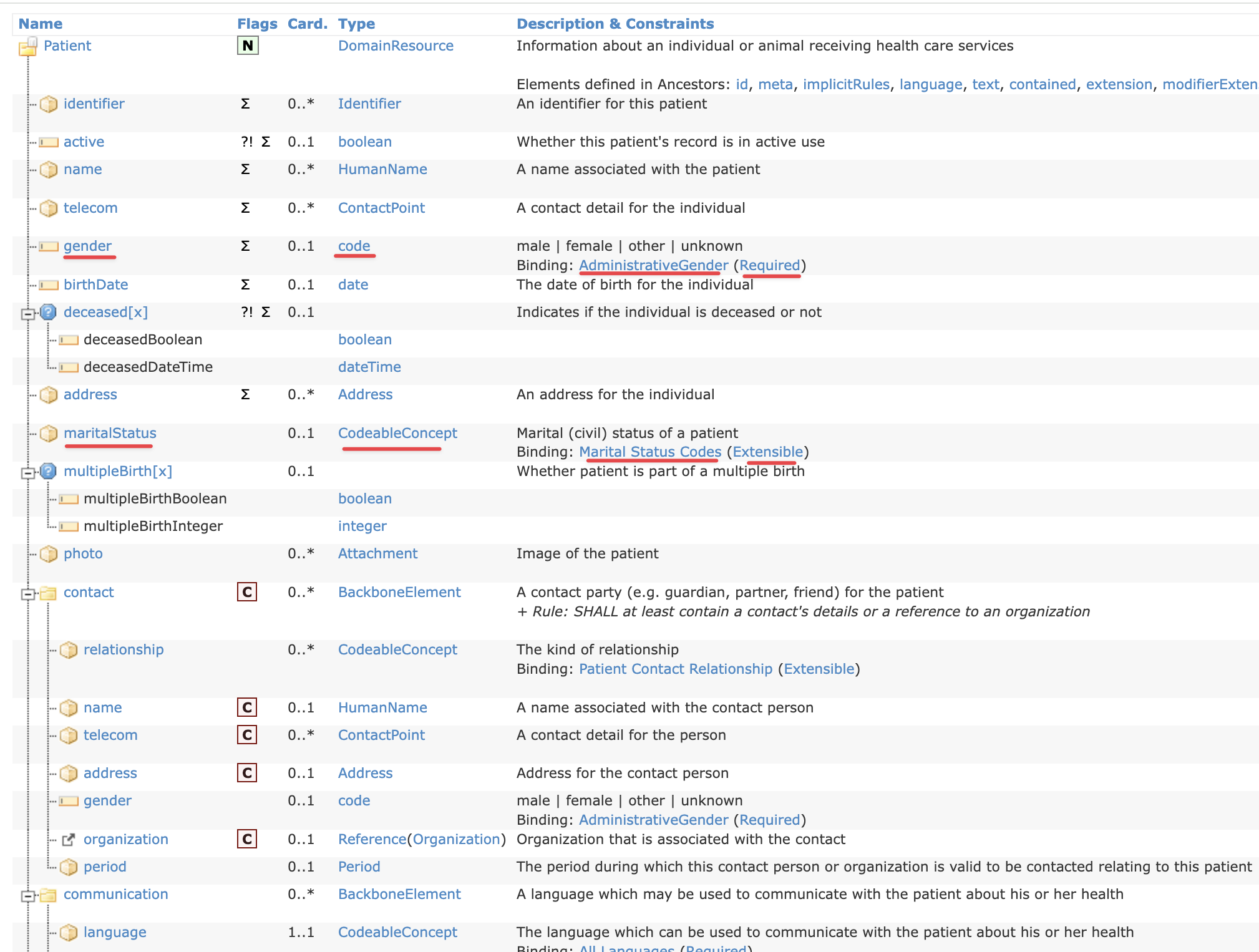
Task: Open the Patient Contact Relationship link
Action: (676, 669)
